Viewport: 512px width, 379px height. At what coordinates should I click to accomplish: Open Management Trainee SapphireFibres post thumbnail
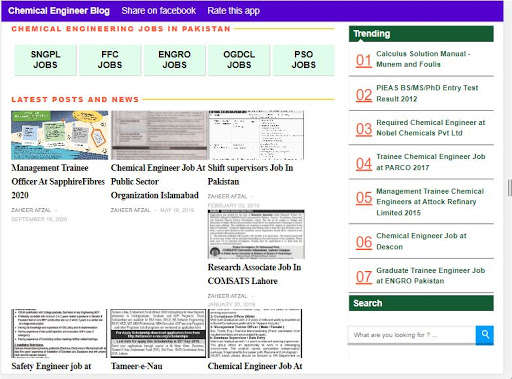click(x=60, y=135)
